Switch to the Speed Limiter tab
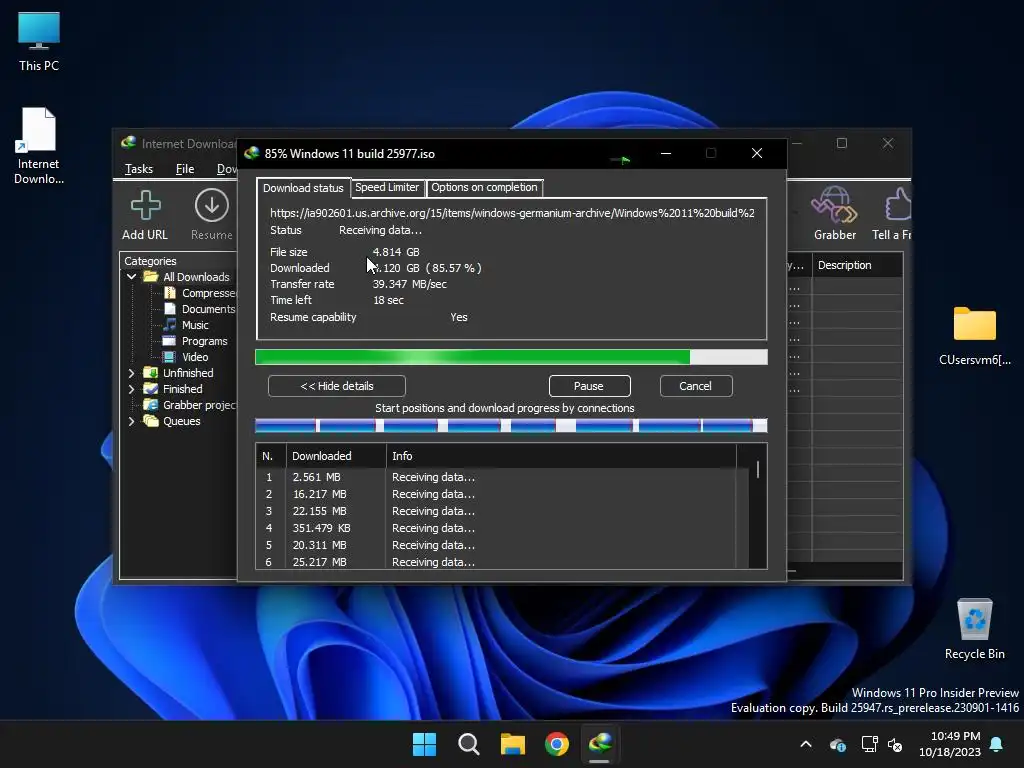The image size is (1024, 768). 387,187
